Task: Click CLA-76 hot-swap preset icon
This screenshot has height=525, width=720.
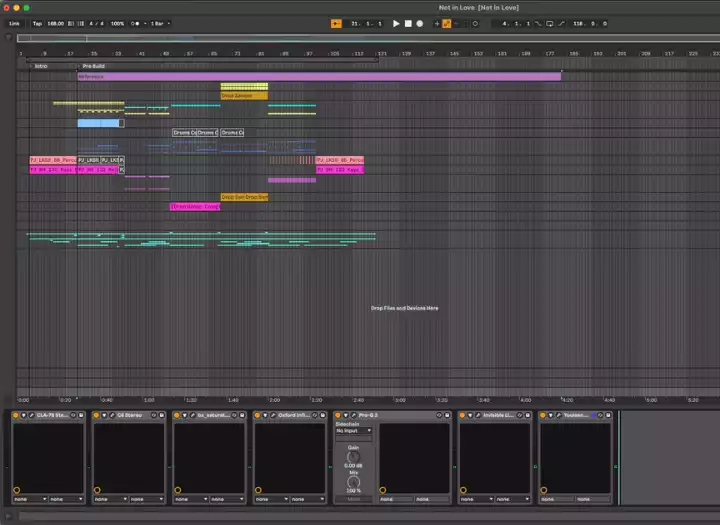Action: pyautogui.click(x=73, y=415)
